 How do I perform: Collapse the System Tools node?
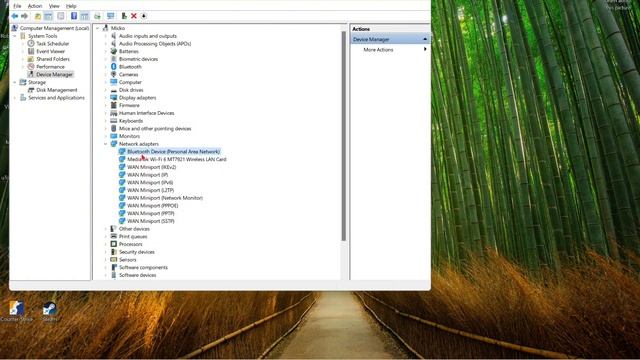15,36
